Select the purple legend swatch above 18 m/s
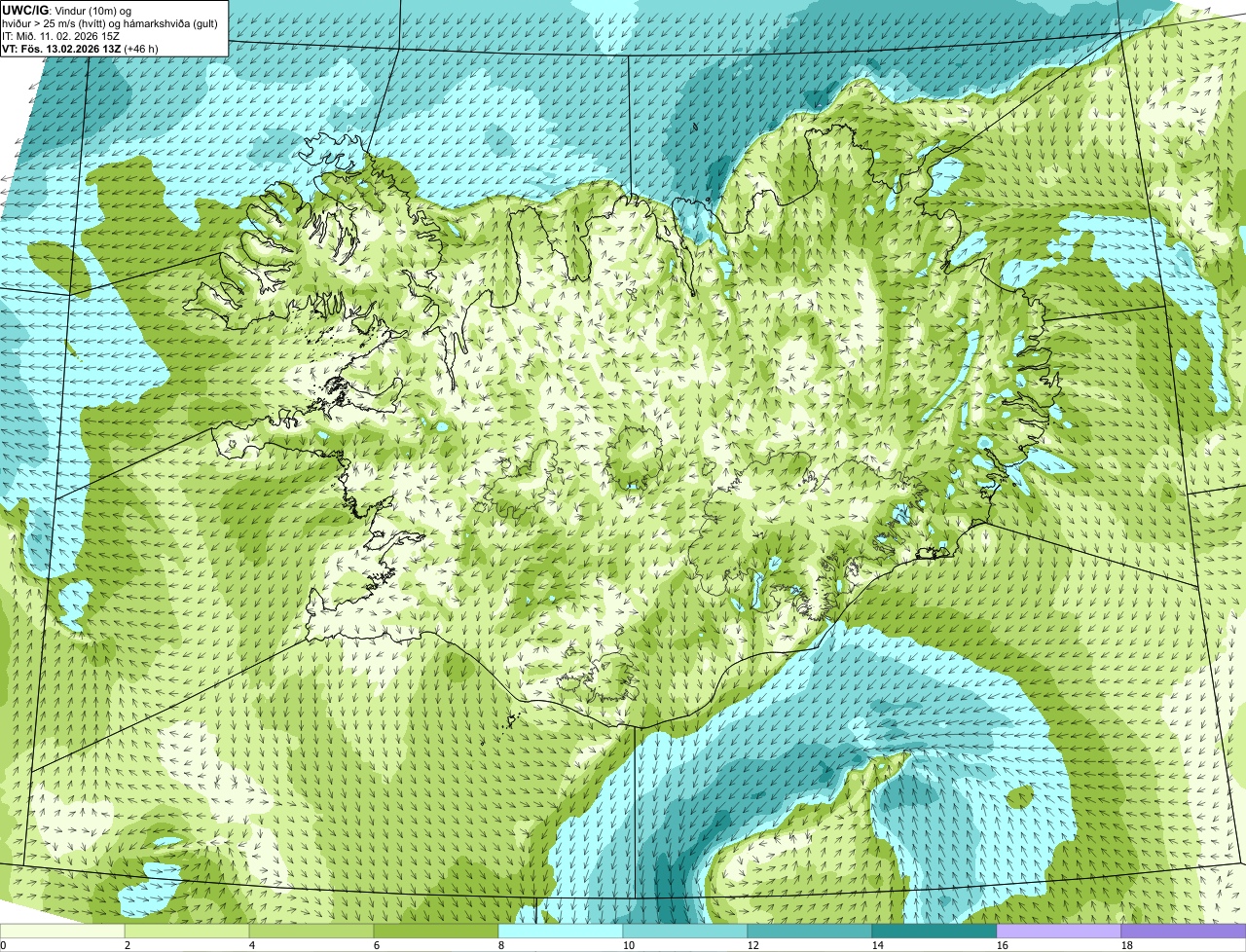The image size is (1246, 952). coord(1184,931)
